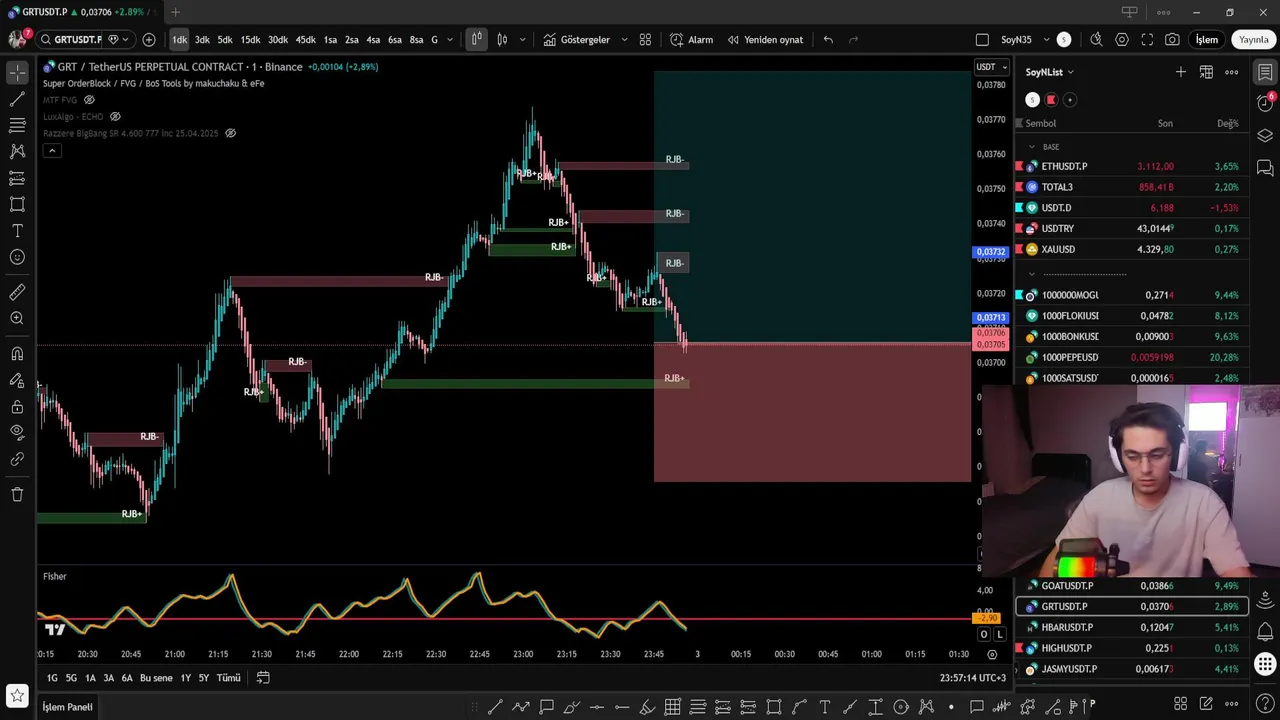Add a symbol to the watchlist
Viewport: 1280px width, 720px height.
pyautogui.click(x=1181, y=72)
